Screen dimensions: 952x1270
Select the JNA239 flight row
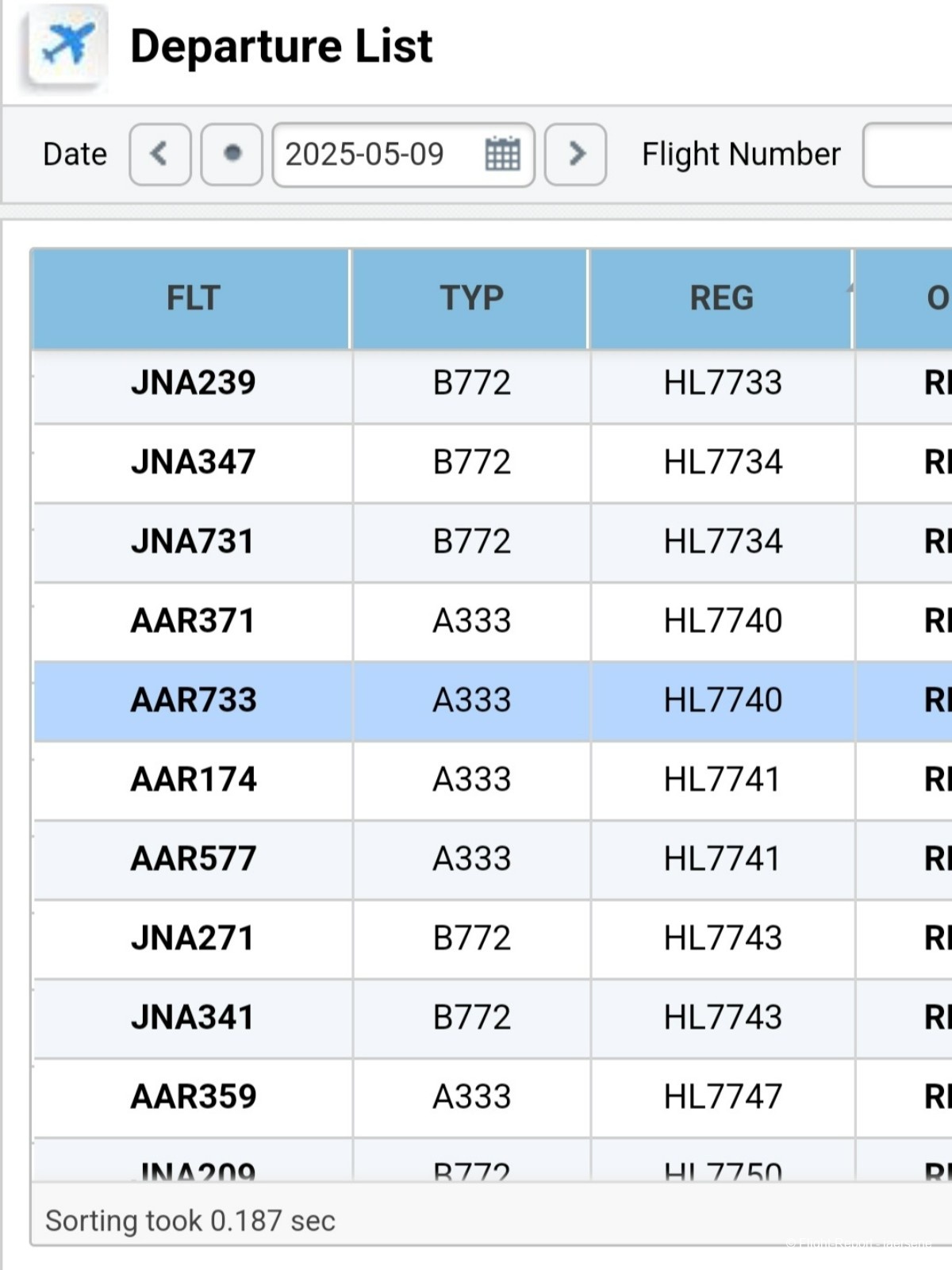coord(193,383)
